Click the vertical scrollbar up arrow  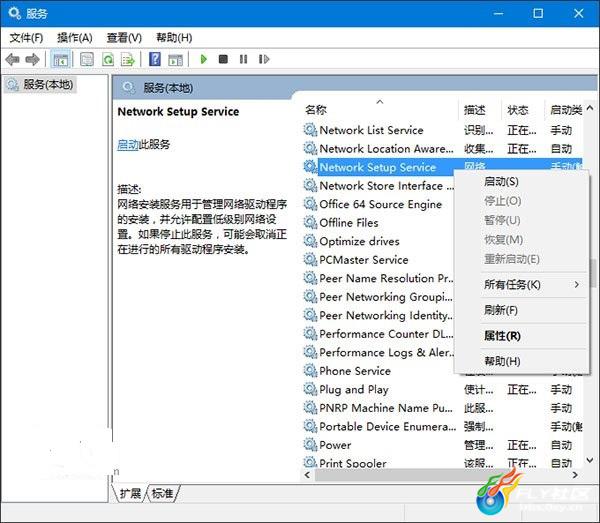click(590, 108)
